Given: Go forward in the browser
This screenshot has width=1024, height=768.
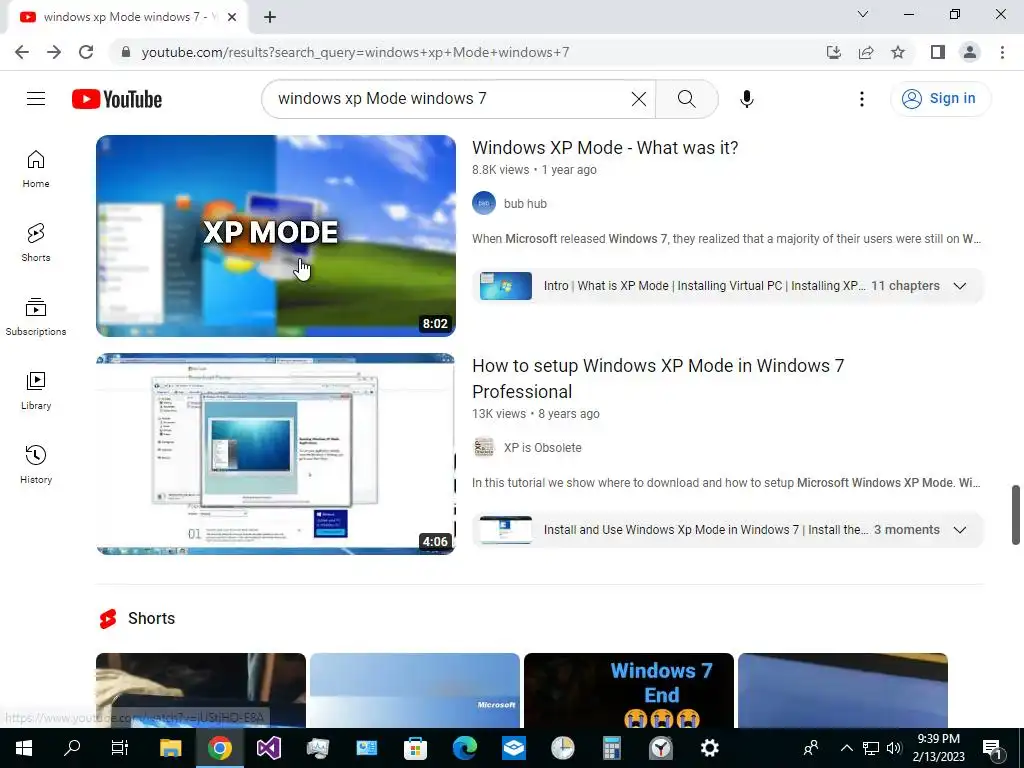Looking at the screenshot, I should click(x=54, y=52).
